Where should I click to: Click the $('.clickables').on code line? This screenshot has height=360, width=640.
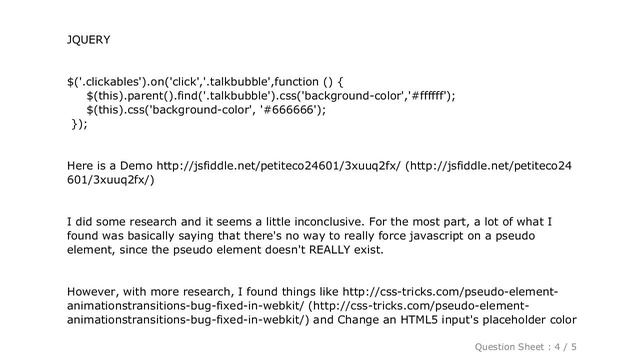click(205, 82)
